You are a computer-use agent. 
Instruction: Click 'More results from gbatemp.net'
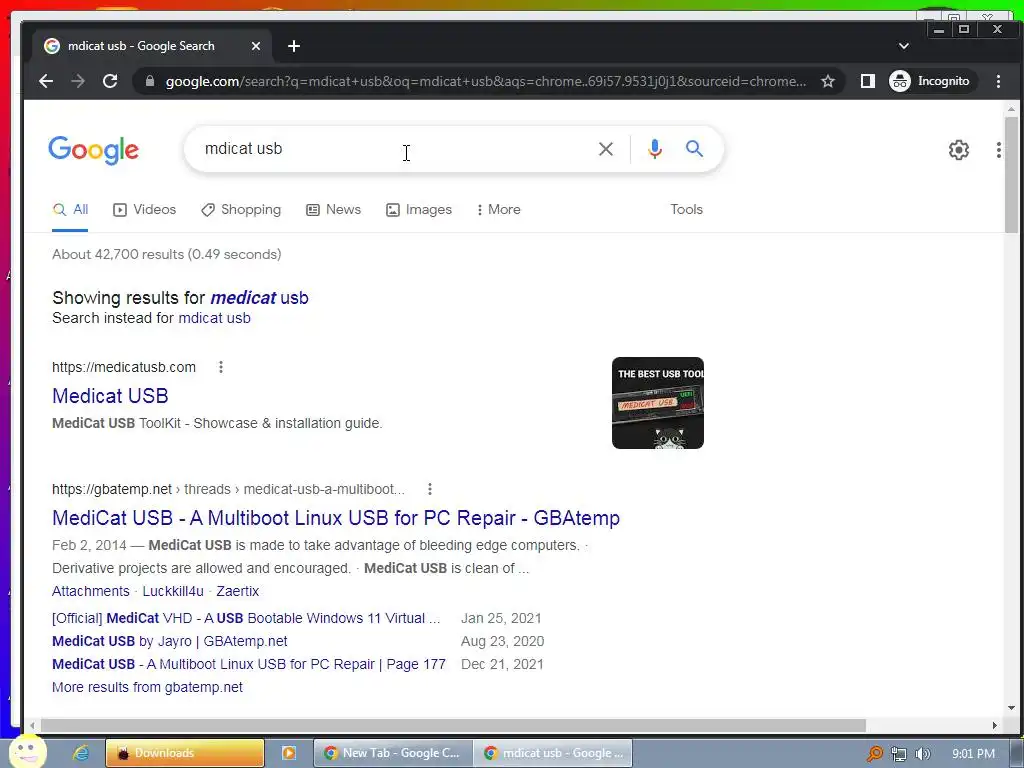tap(147, 687)
